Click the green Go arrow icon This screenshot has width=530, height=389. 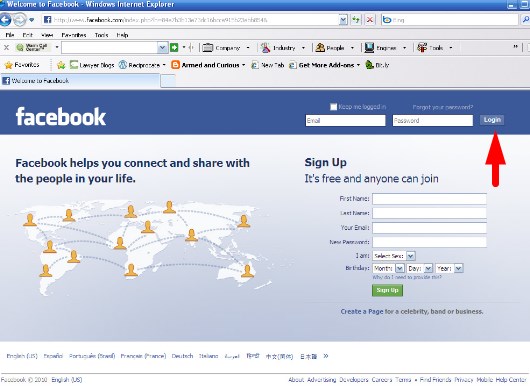(174, 48)
